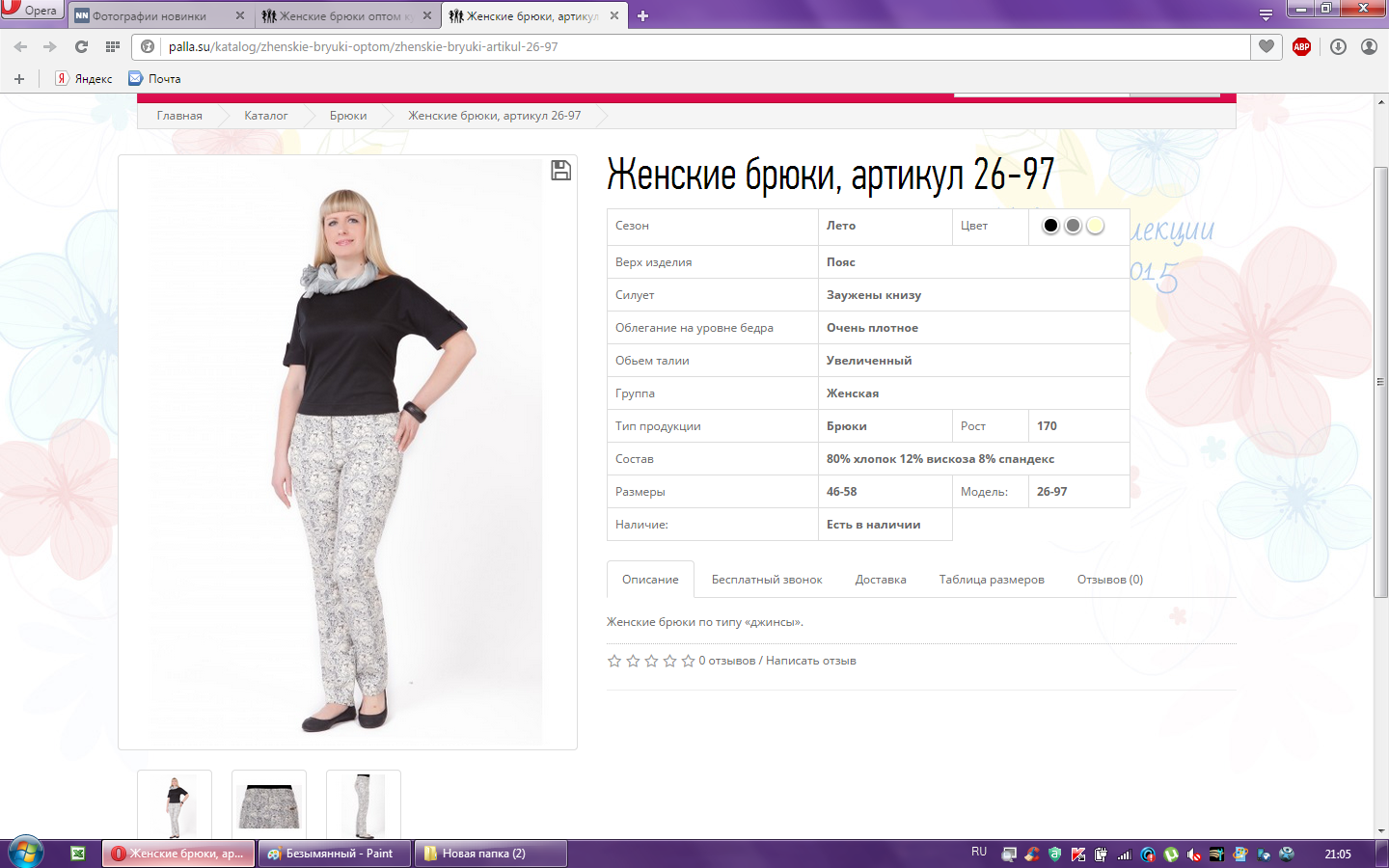Open the CCleaner tray icon

(1032, 854)
